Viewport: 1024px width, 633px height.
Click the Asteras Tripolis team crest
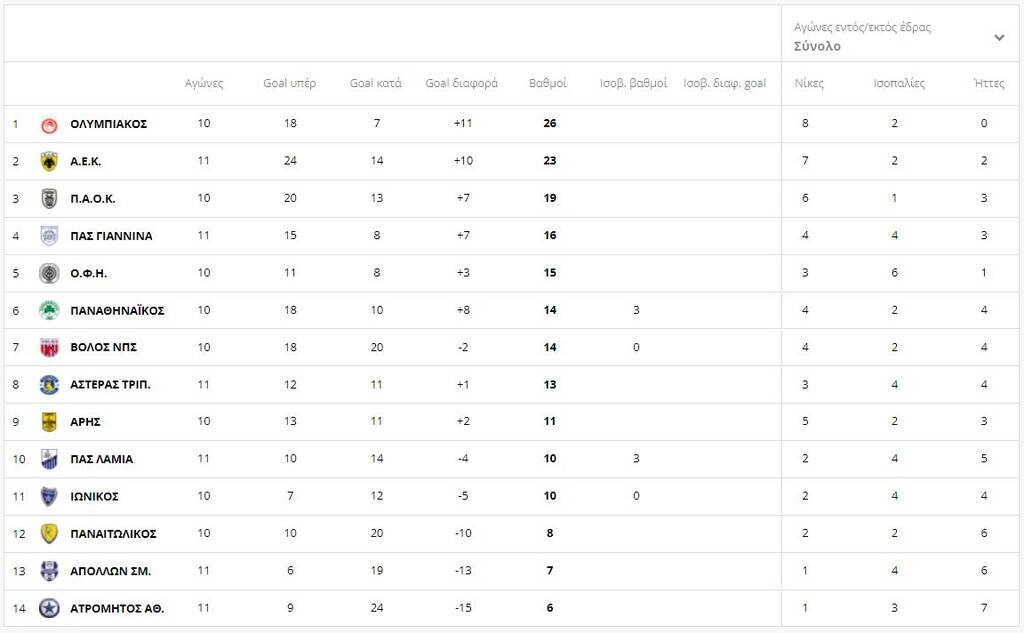(49, 385)
